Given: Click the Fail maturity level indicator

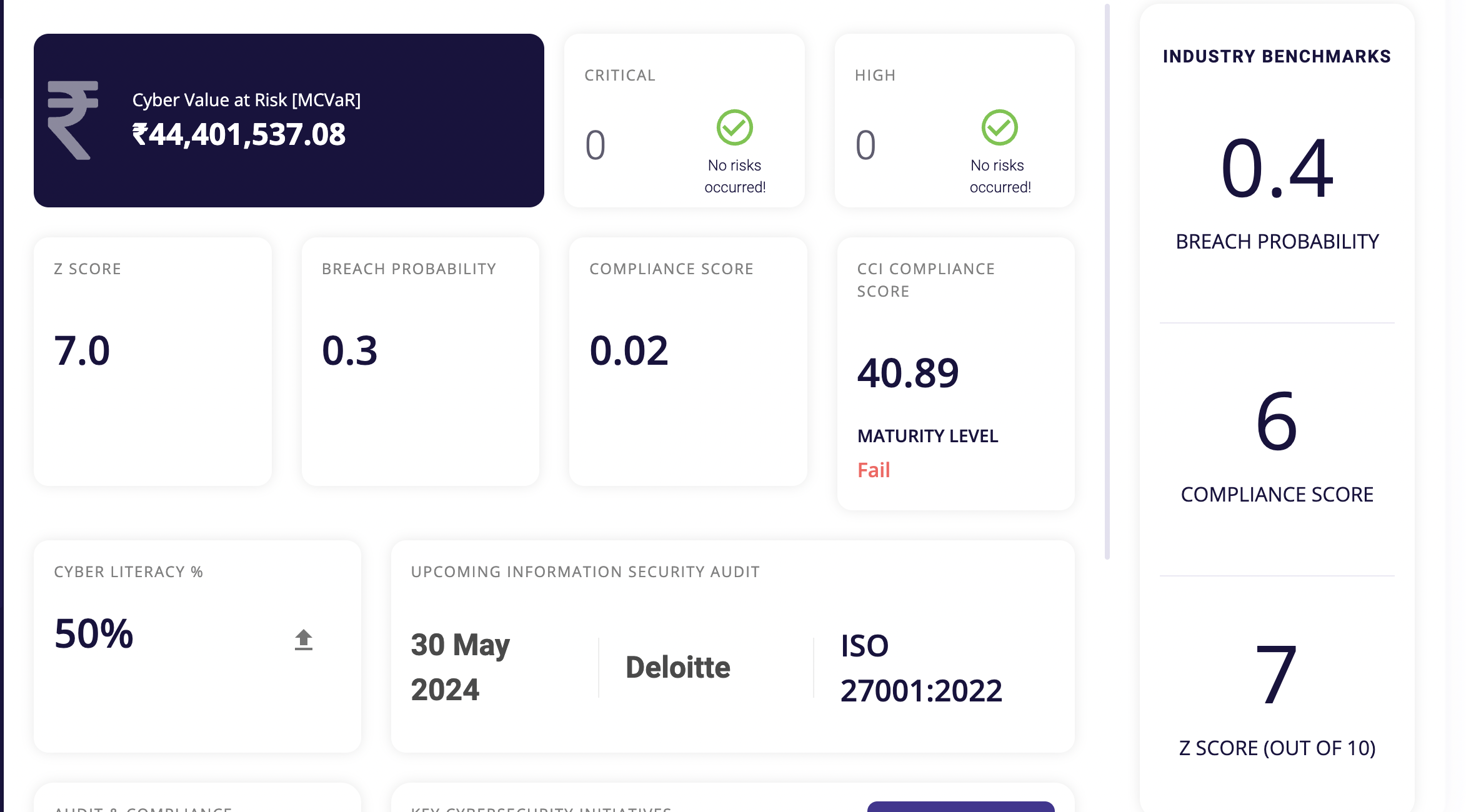Looking at the screenshot, I should click(874, 470).
